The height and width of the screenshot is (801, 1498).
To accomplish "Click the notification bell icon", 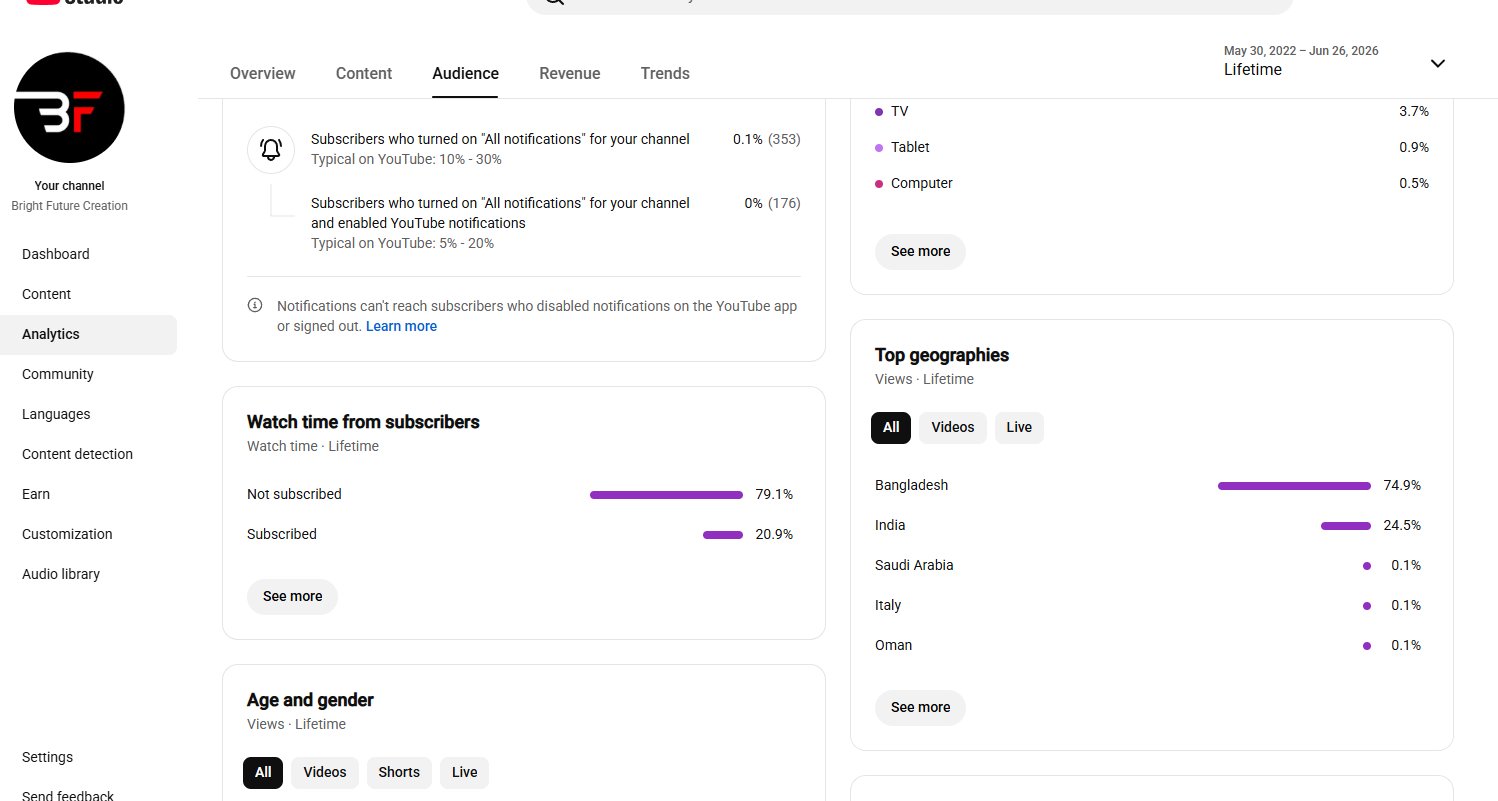I will point(271,150).
